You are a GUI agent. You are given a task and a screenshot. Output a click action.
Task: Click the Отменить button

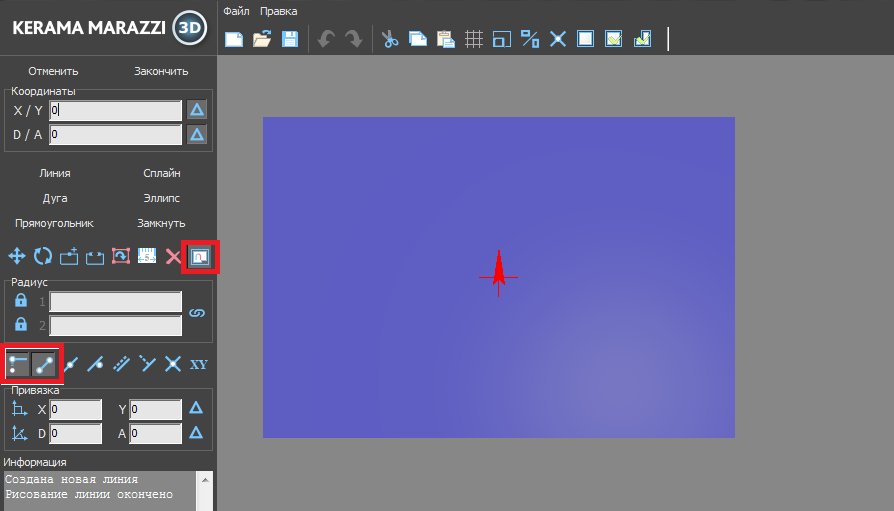54,71
